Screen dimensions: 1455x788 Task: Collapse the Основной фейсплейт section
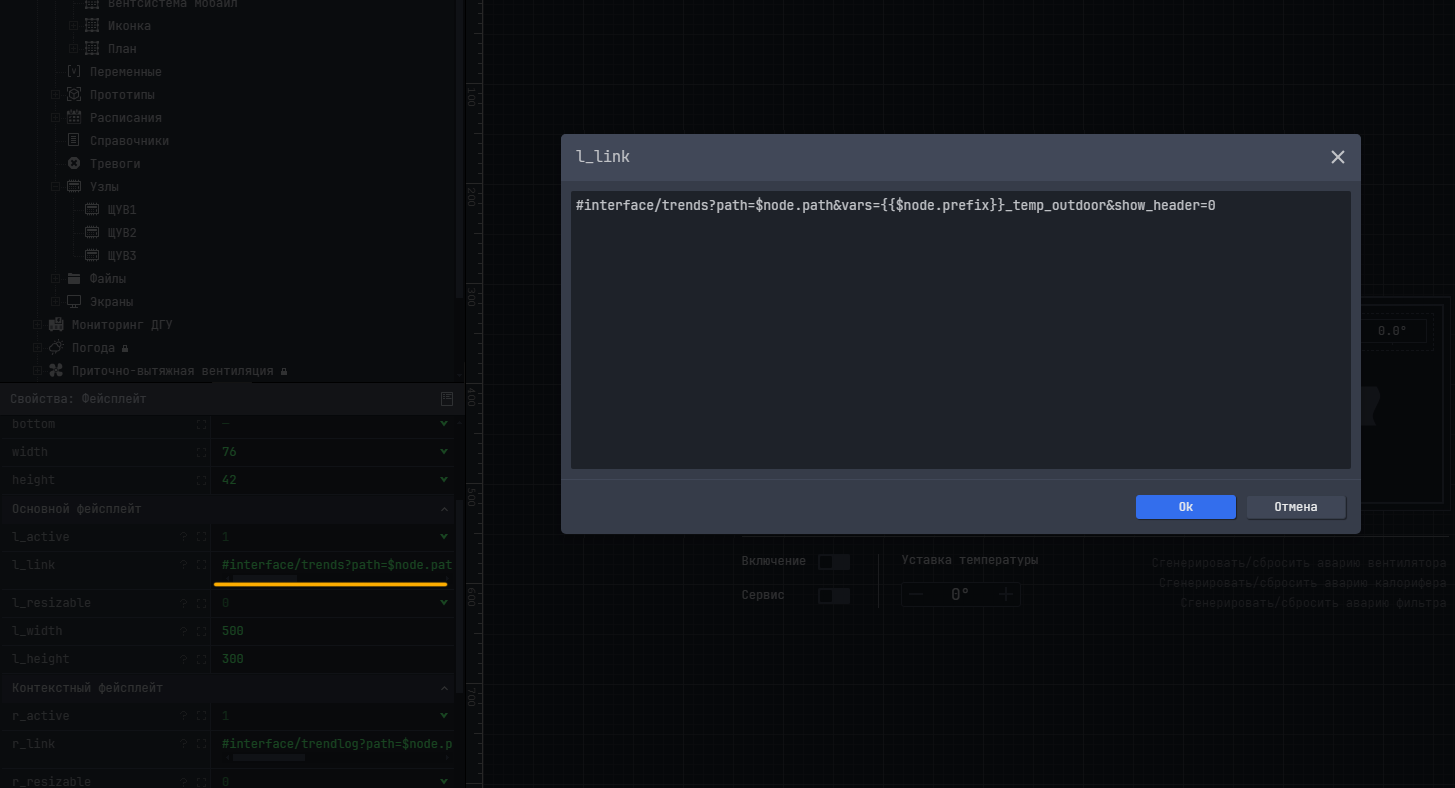(444, 510)
